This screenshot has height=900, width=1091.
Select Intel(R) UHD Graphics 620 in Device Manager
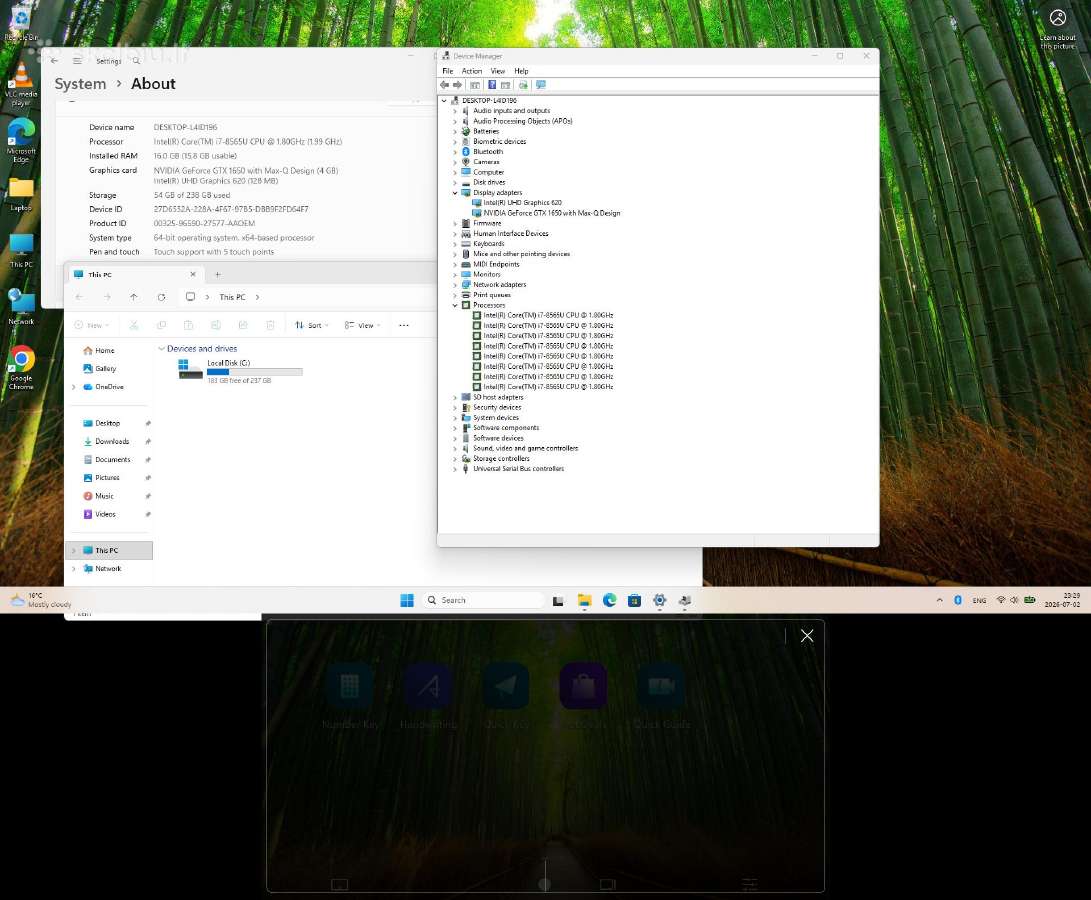click(x=517, y=203)
